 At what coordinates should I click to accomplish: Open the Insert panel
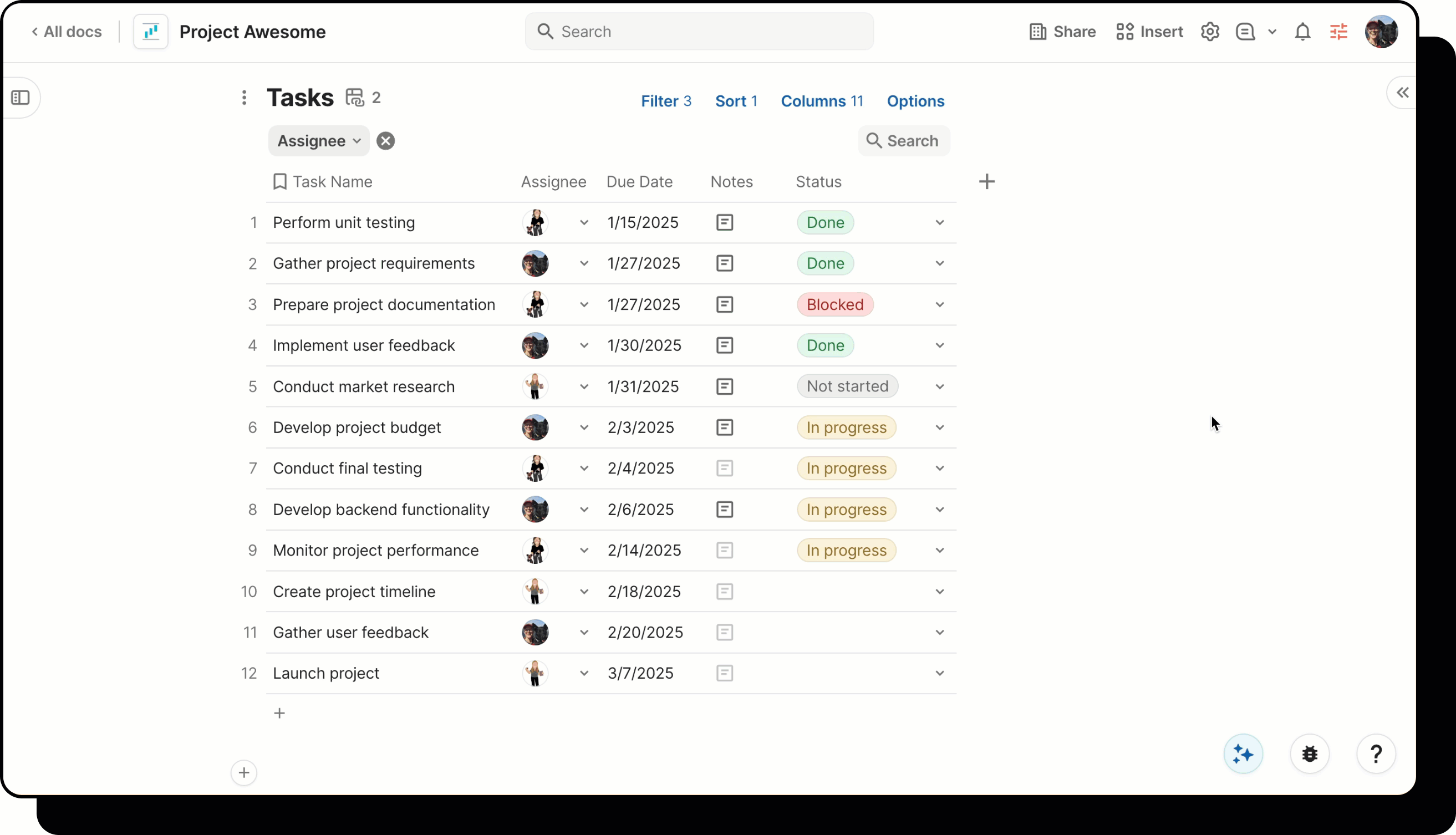(x=1149, y=32)
